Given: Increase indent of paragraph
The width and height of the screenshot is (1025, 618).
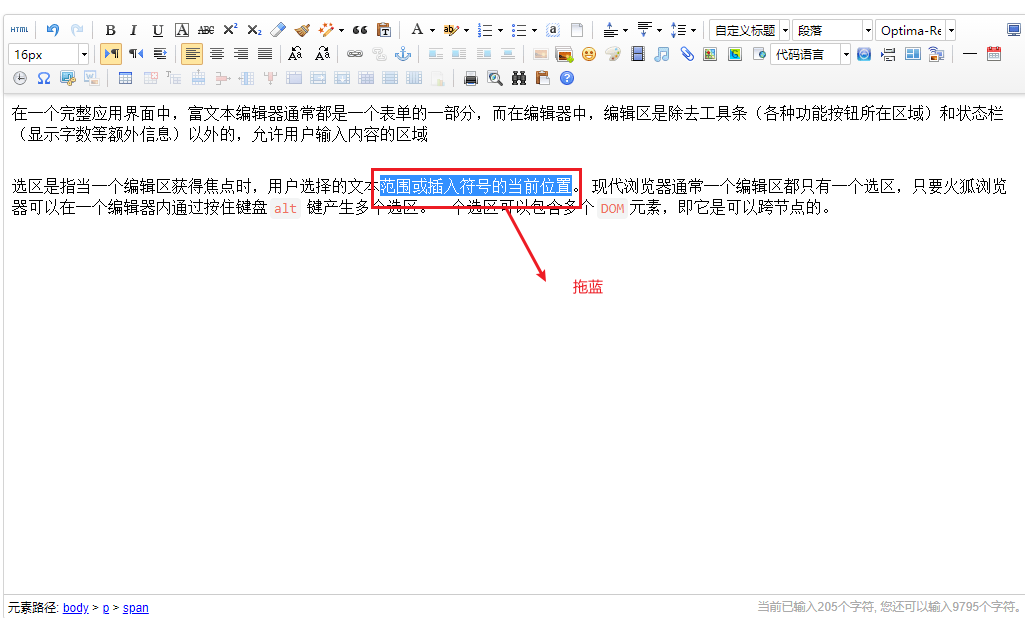Looking at the screenshot, I should [x=160, y=54].
